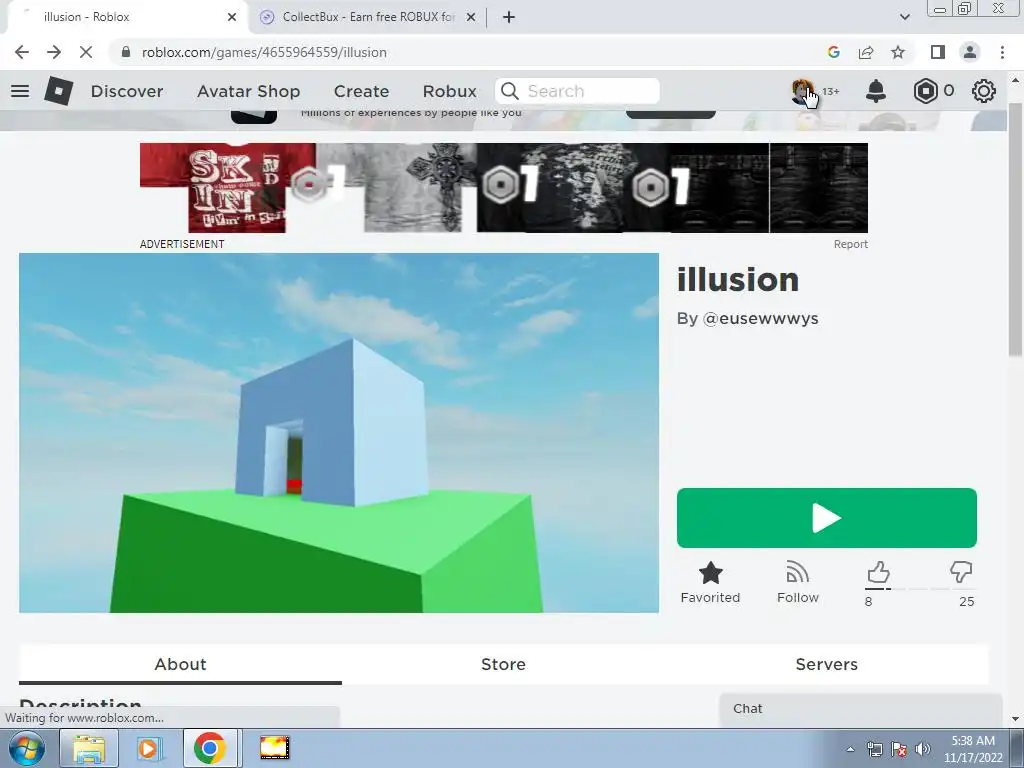Open Windows Media Player from taskbar
Viewport: 1024px width, 768px height.
(148, 748)
